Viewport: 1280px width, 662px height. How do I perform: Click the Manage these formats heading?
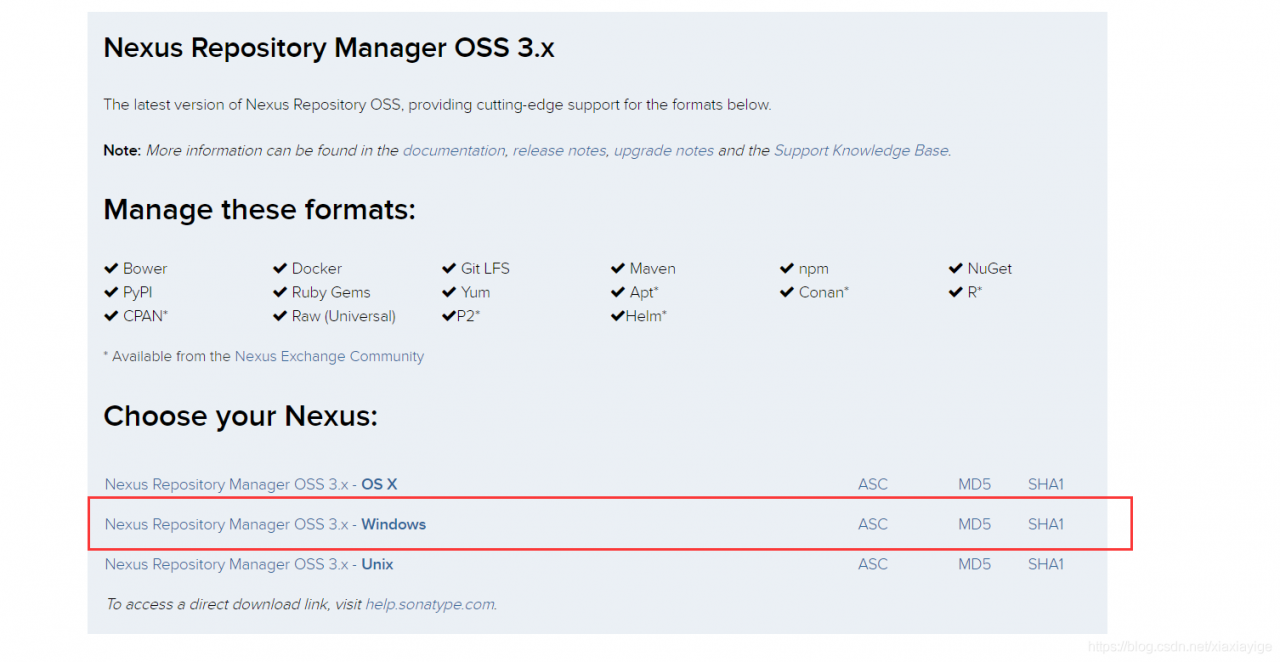pos(260,210)
